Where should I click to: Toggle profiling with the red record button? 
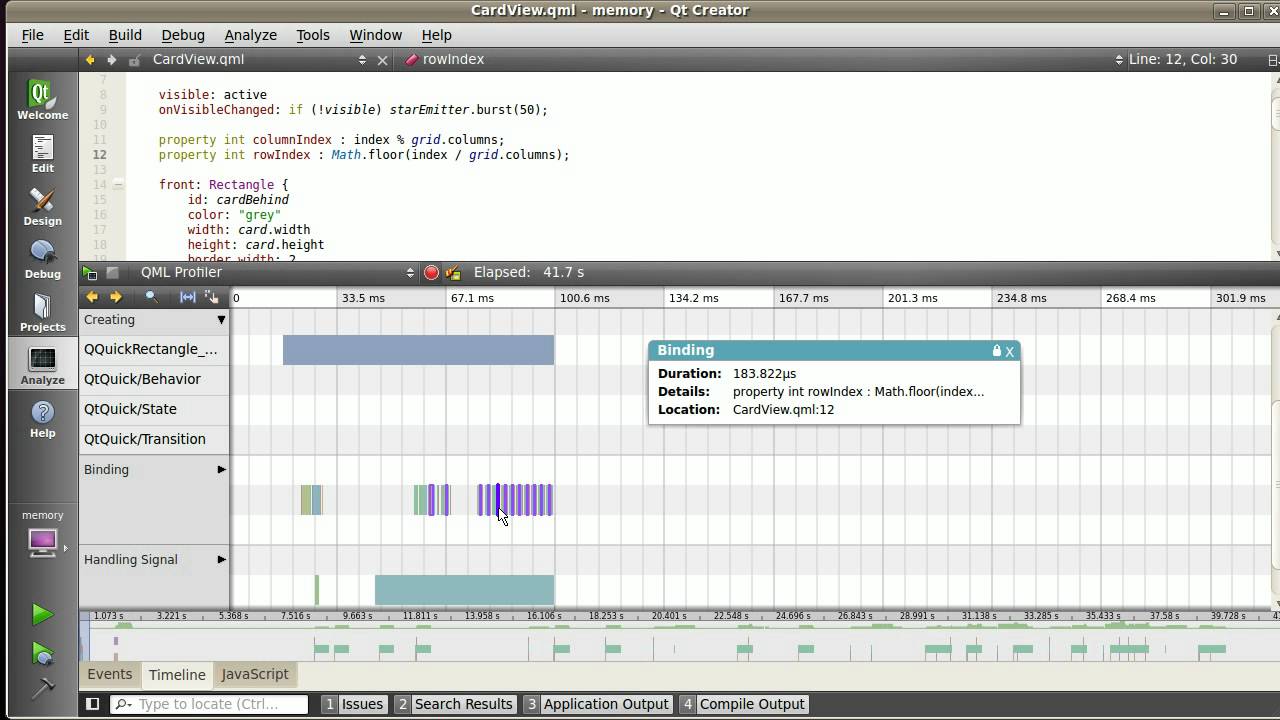(431, 272)
